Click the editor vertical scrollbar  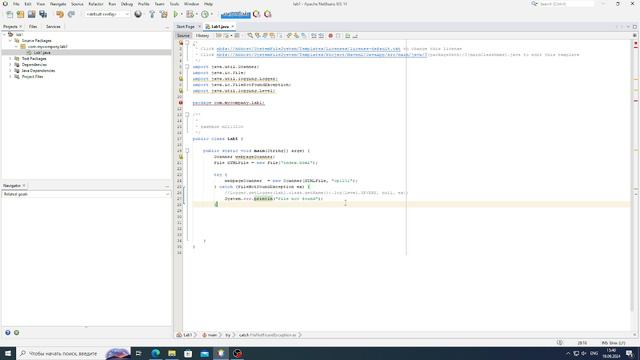632,176
